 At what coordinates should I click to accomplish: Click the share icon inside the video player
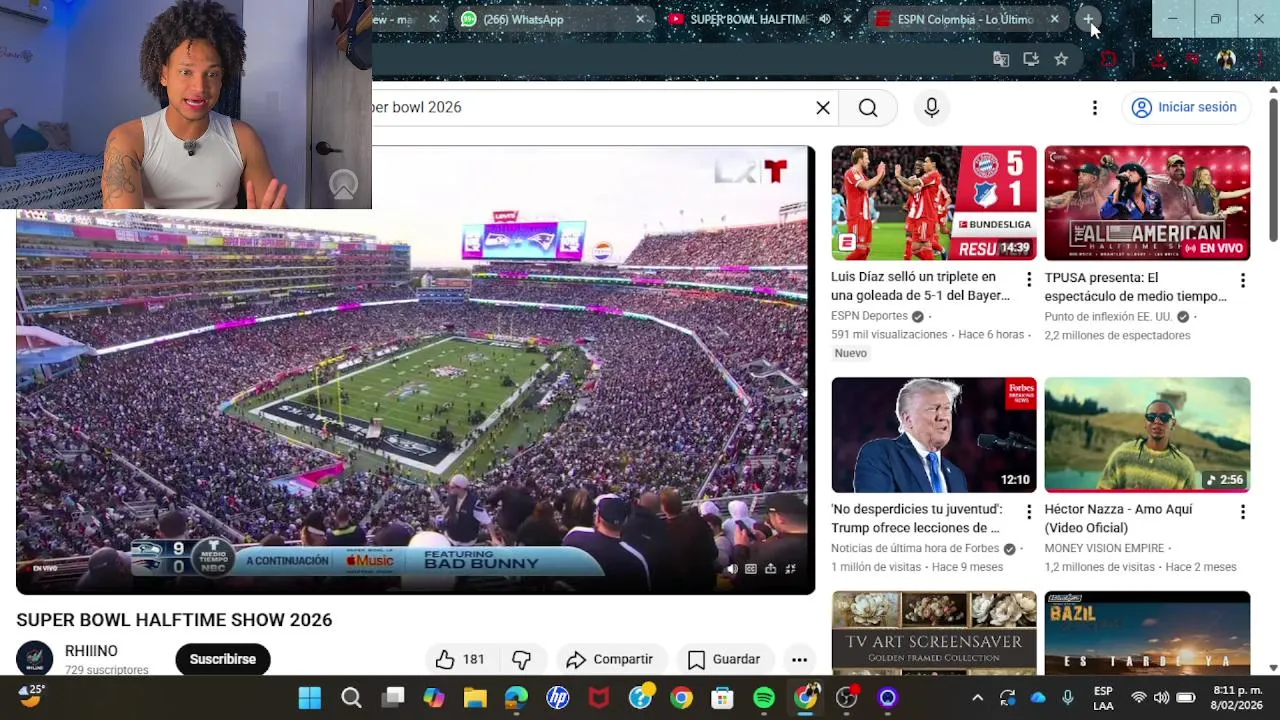tap(771, 569)
